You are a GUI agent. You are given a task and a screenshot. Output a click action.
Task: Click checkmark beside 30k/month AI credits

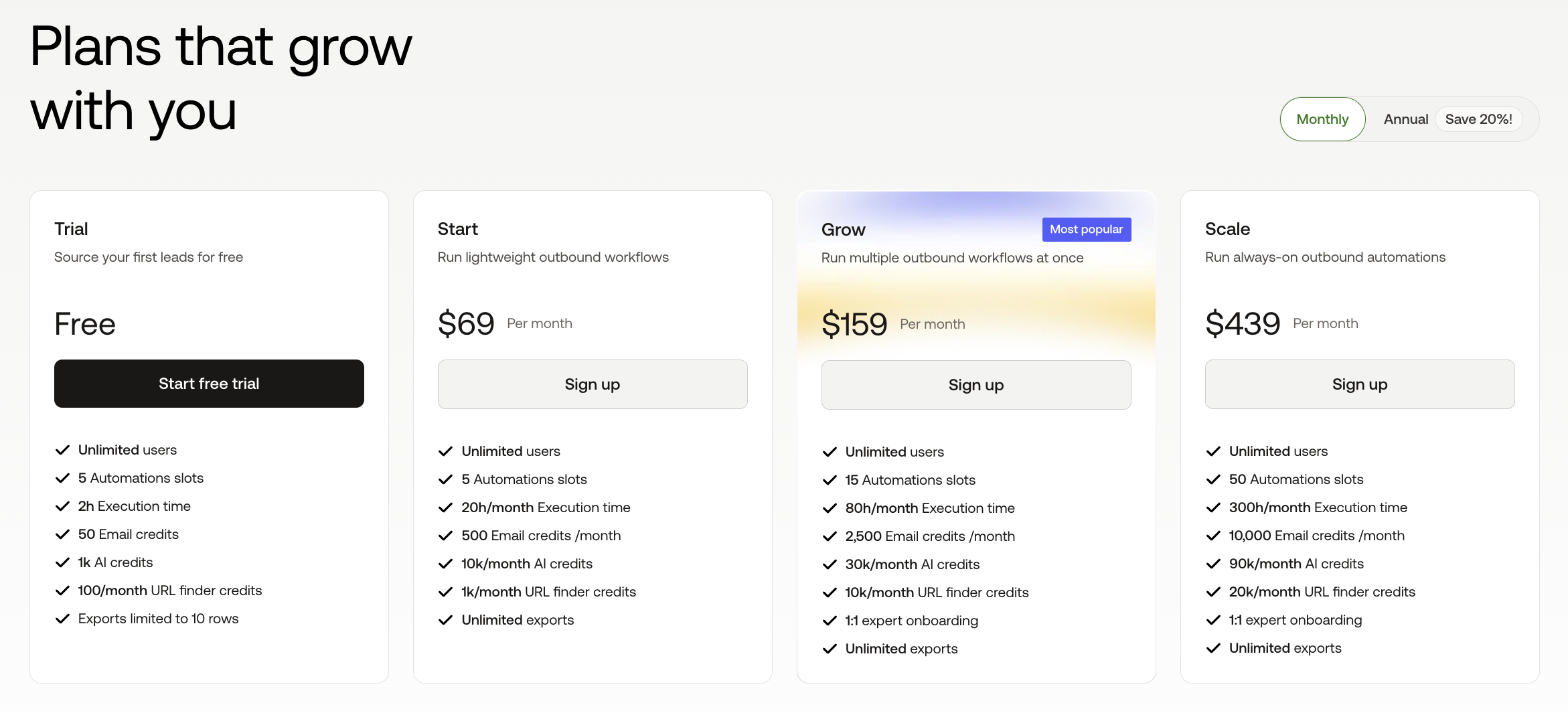[x=830, y=564]
